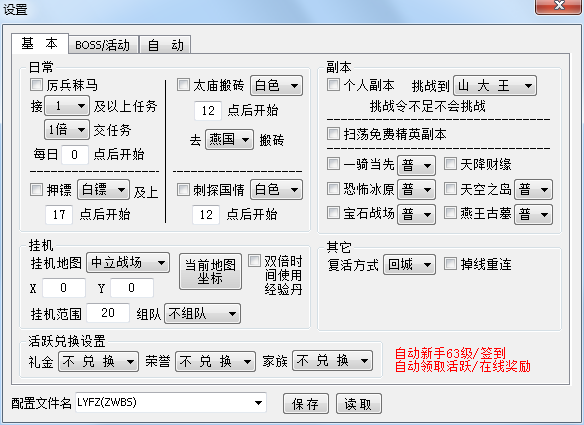The image size is (584, 425).
Task: Expand the 组队 不组队 combo box
Action: (x=202, y=314)
